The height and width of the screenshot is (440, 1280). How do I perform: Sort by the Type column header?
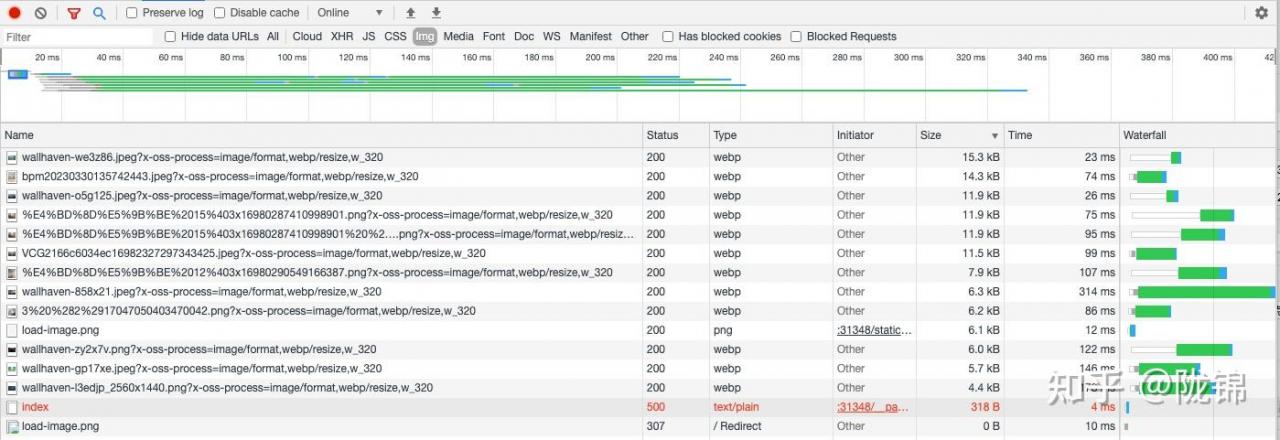(x=771, y=135)
